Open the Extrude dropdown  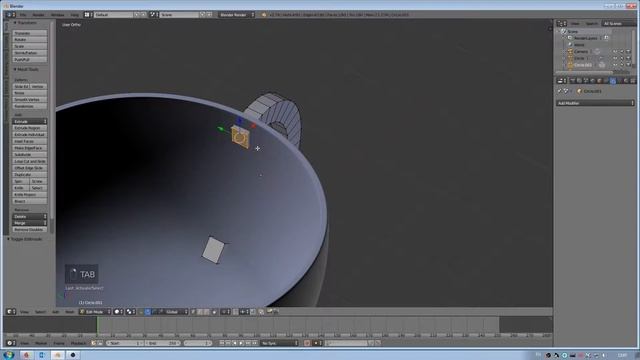[29, 122]
